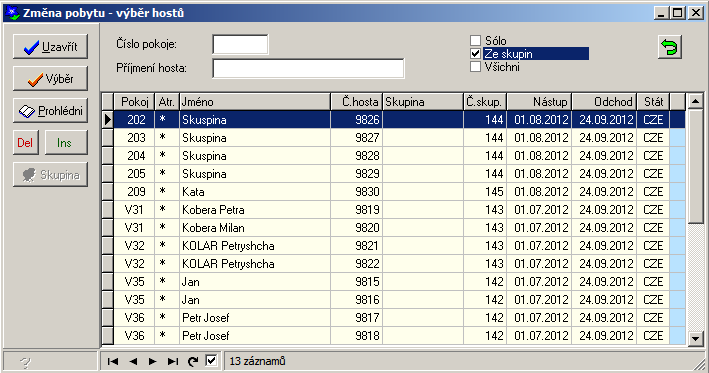
Task: Sort by the Nástup column header
Action: tap(539, 102)
